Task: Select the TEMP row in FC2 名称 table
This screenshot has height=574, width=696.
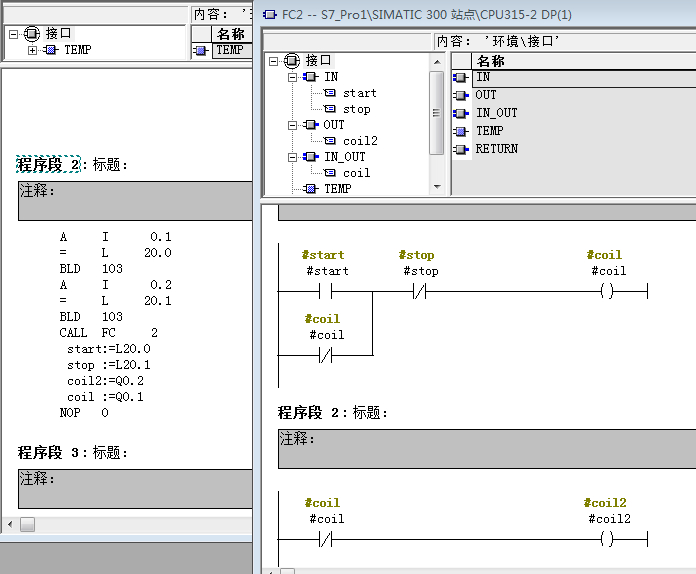Action: (x=584, y=131)
